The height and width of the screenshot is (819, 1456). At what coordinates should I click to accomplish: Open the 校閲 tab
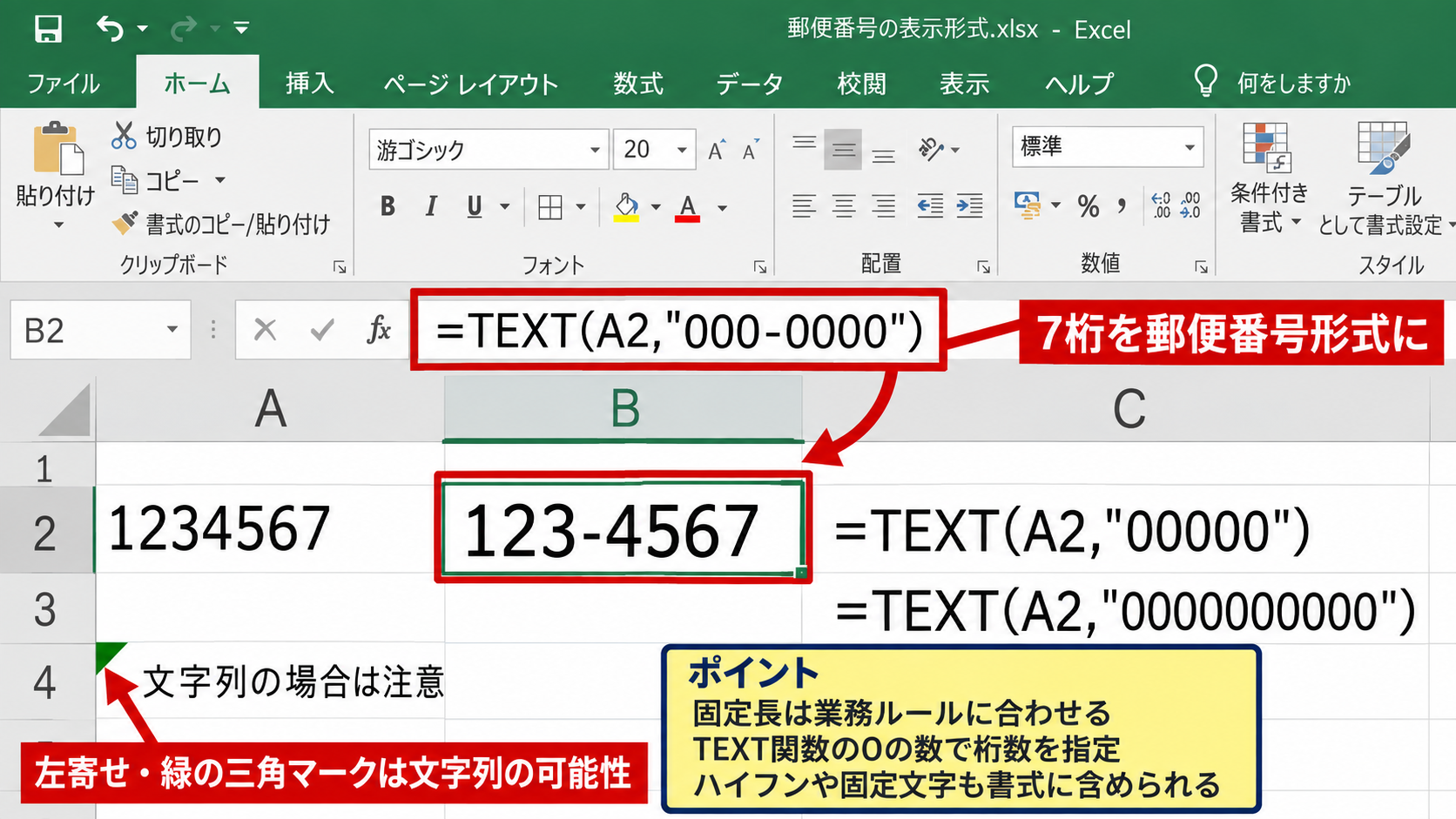861,84
